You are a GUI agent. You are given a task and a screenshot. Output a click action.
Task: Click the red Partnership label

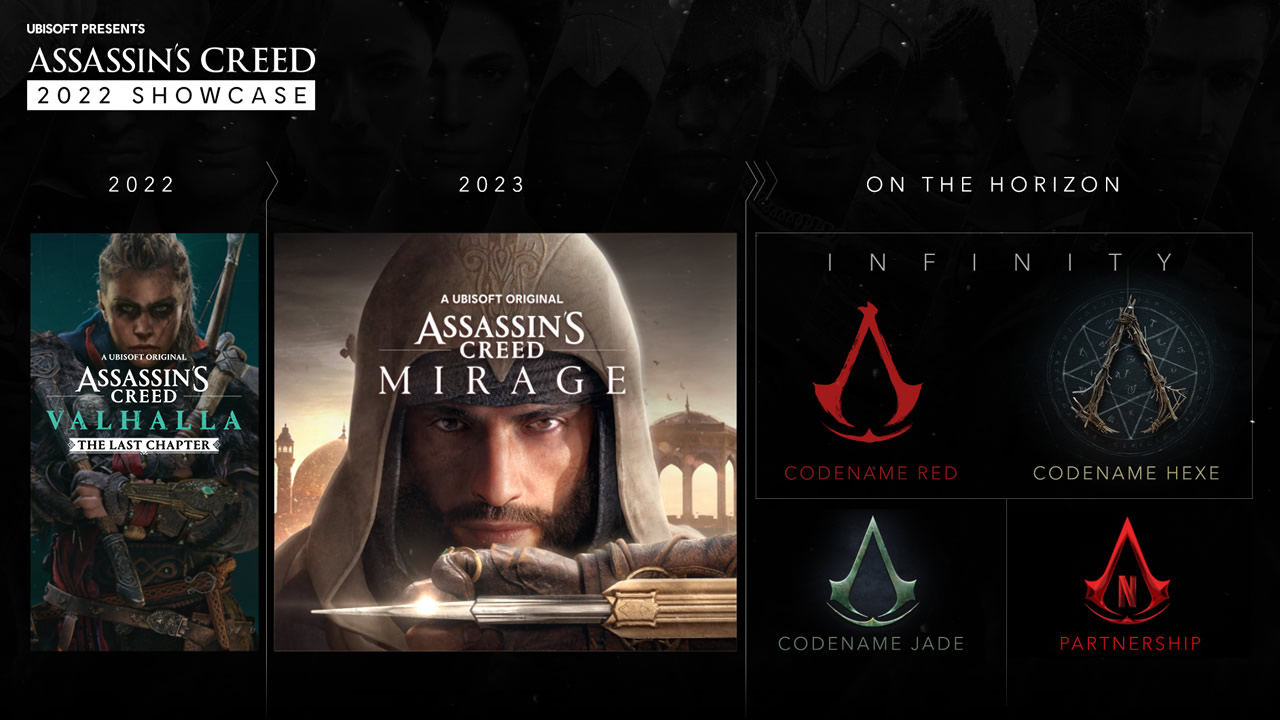click(x=1130, y=644)
